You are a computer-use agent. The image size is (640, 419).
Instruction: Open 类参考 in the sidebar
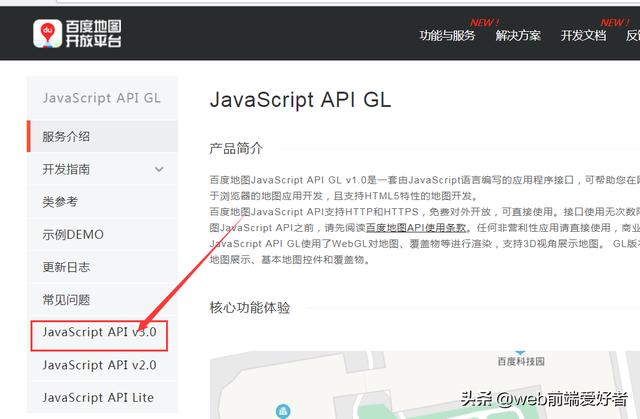(102, 202)
